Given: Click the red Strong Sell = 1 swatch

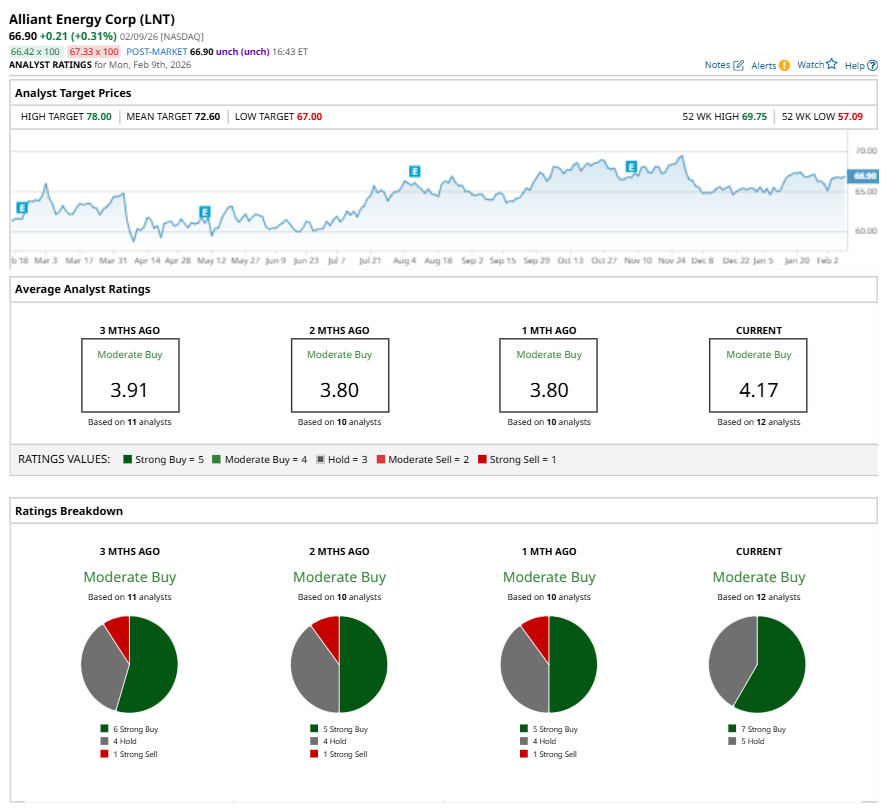Looking at the screenshot, I should (x=481, y=459).
